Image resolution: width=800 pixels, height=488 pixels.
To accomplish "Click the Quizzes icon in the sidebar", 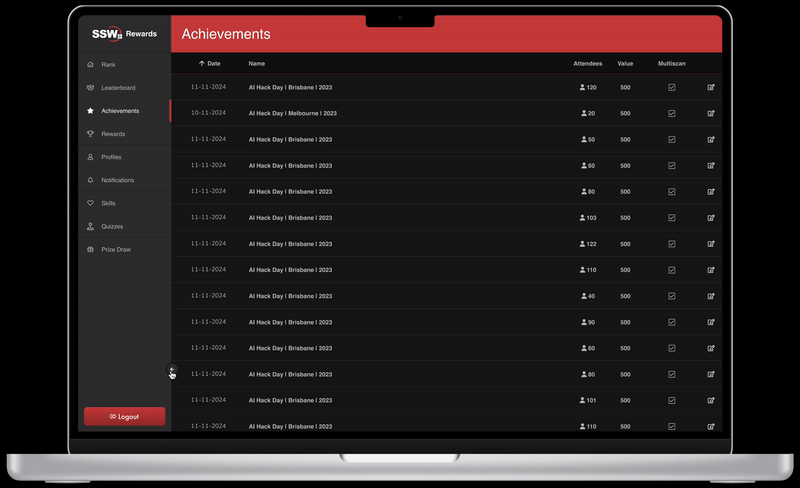I will point(91,226).
